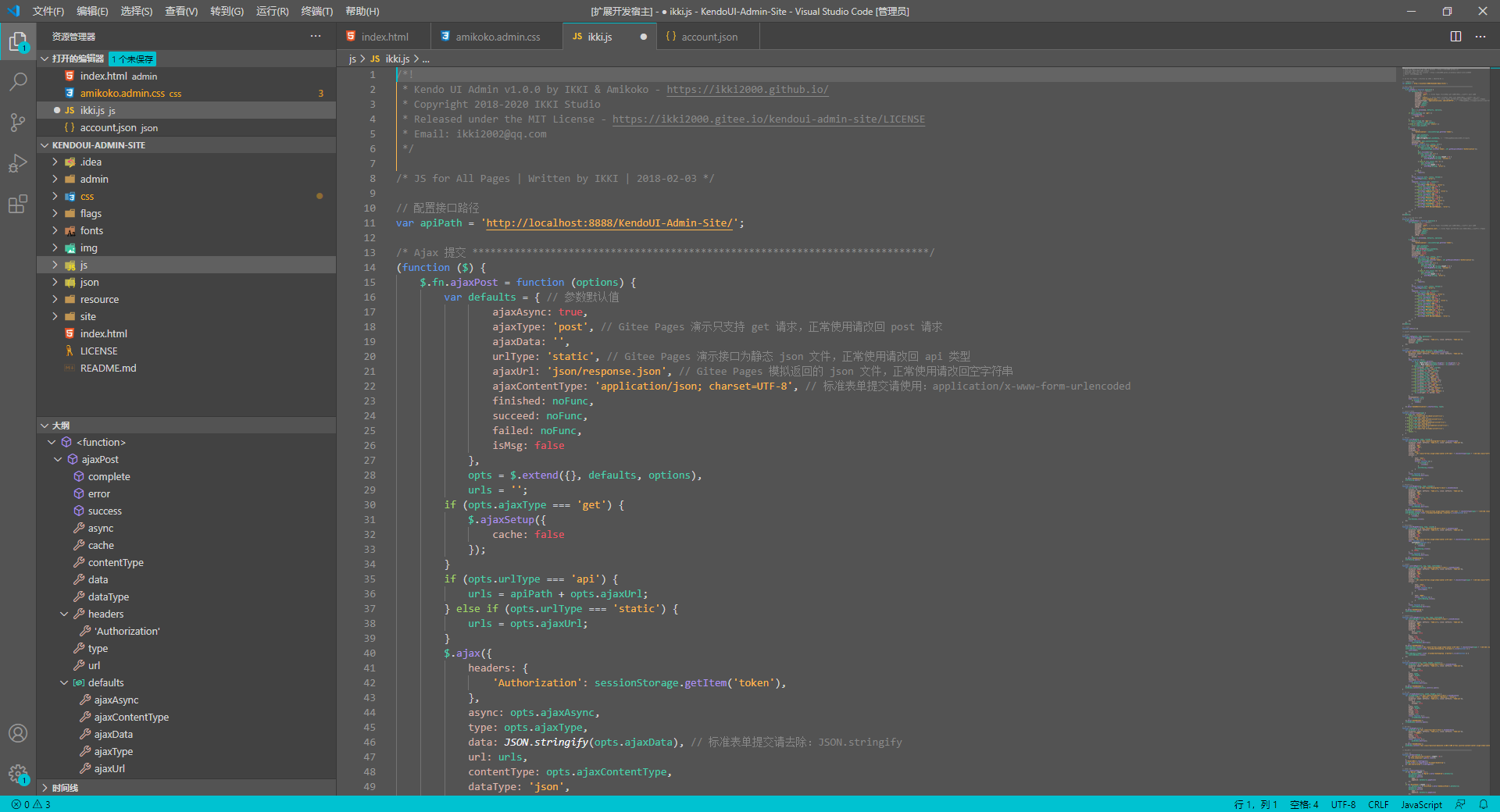Image resolution: width=1500 pixels, height=812 pixels.
Task: Open the Extensions view icon
Action: 18,204
